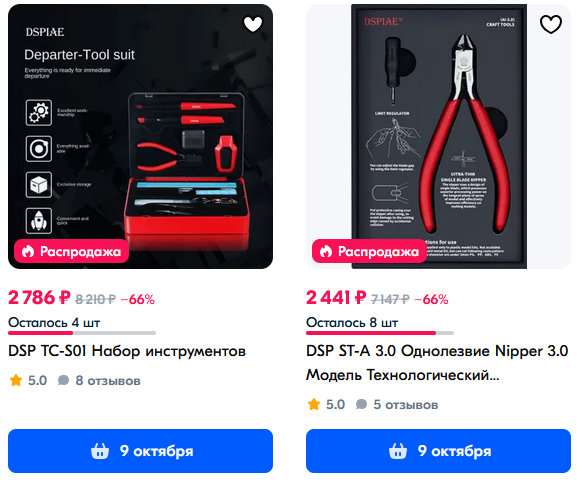This screenshot has width=583, height=489.
Task: Click the Осталось 4 шт stock bar
Action: tap(82, 326)
